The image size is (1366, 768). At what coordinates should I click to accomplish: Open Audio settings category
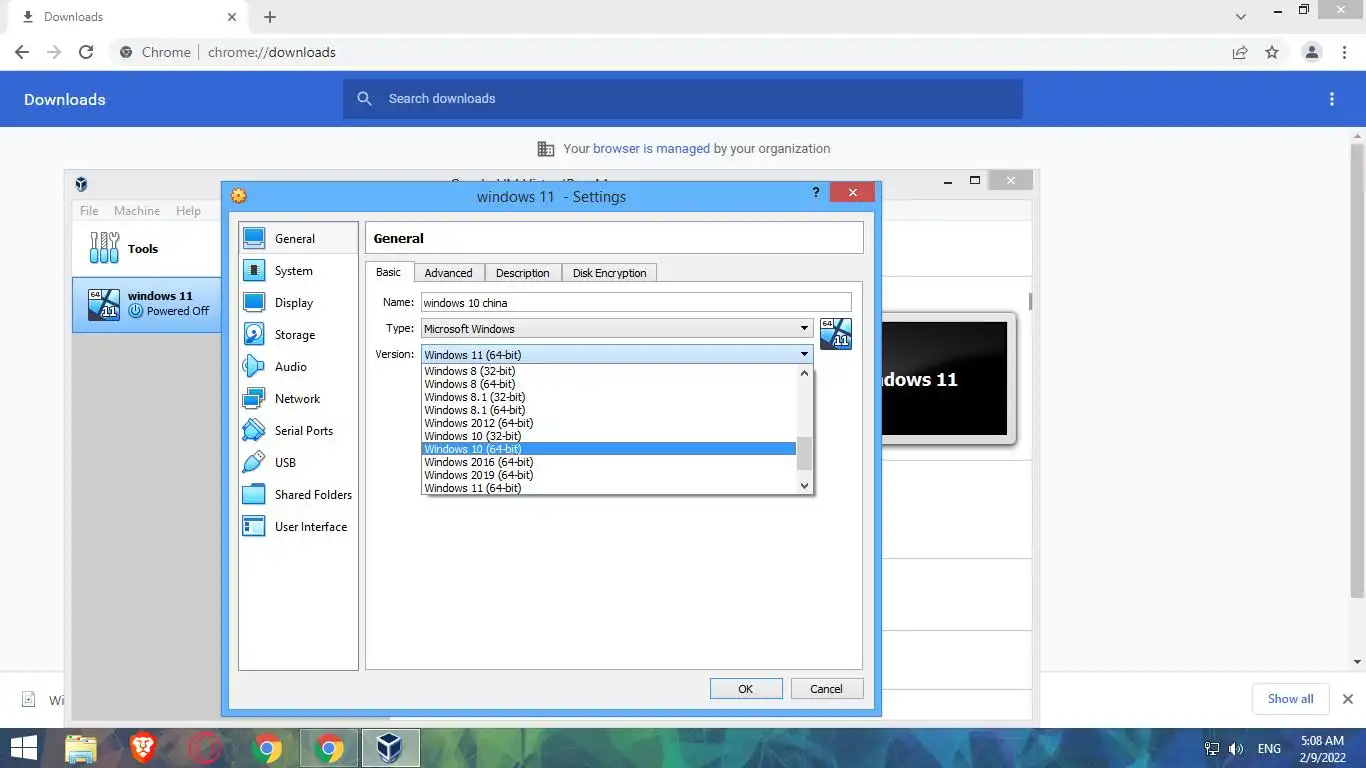click(298, 367)
